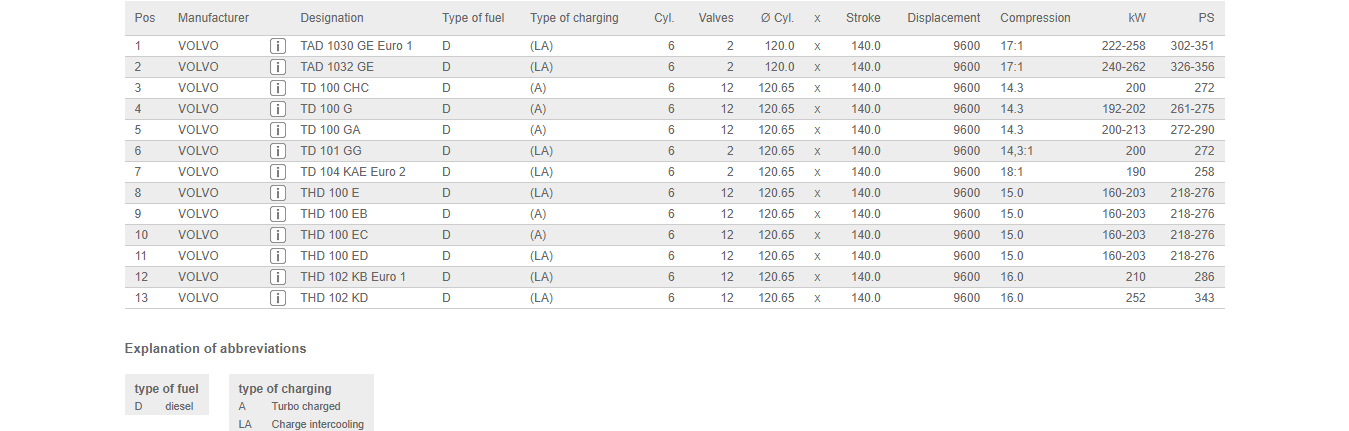Open info icon for TD 100 GA

tap(278, 130)
